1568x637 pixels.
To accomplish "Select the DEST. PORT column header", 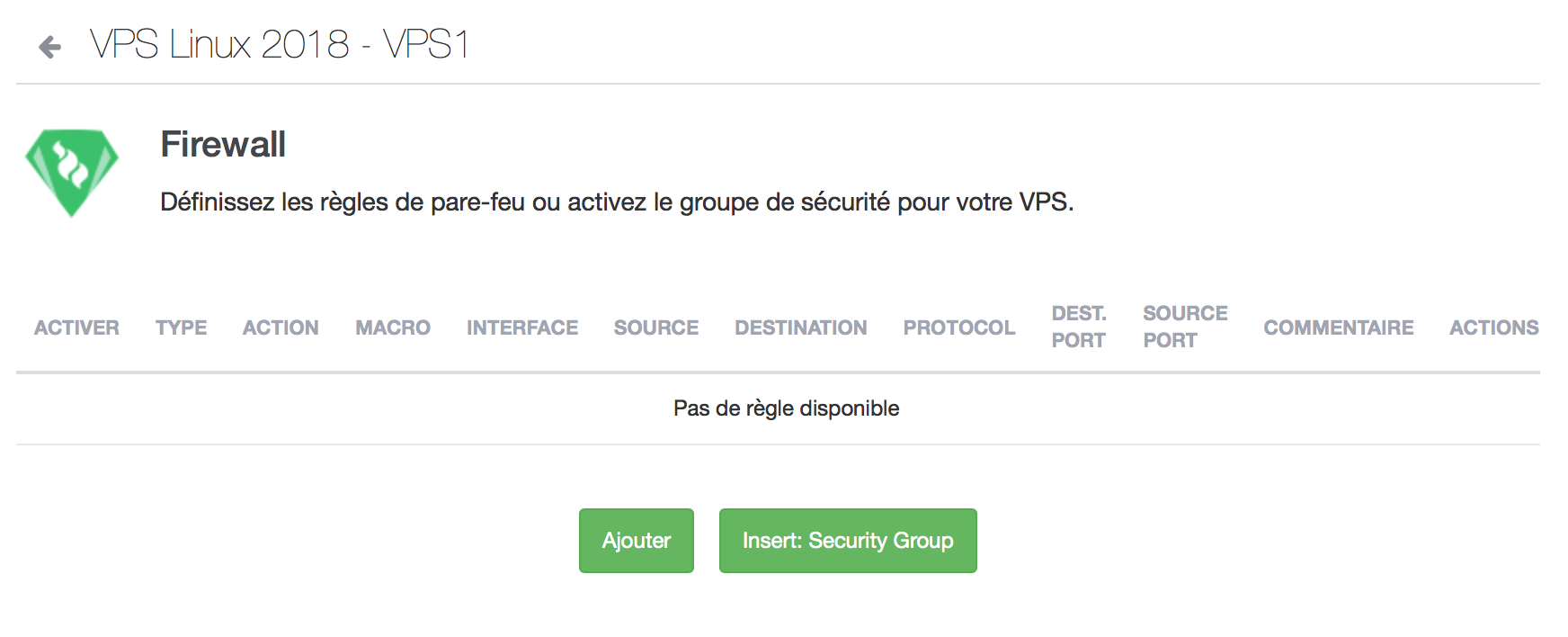I will [1079, 327].
